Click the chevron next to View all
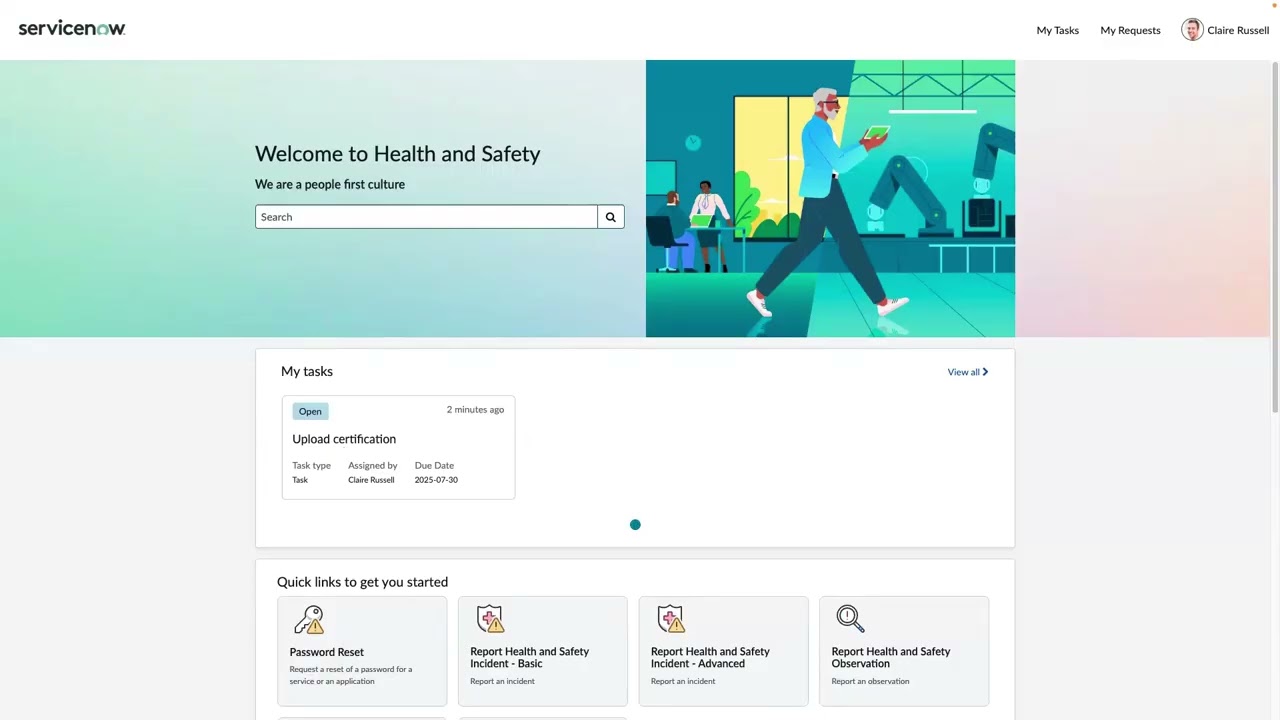This screenshot has width=1280, height=720. (x=984, y=371)
